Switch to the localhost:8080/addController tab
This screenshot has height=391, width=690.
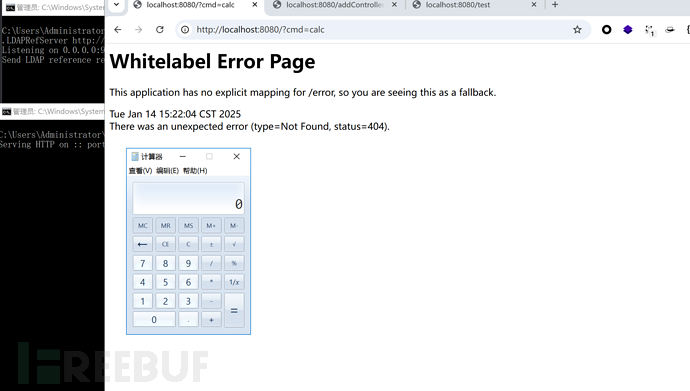[x=335, y=5]
